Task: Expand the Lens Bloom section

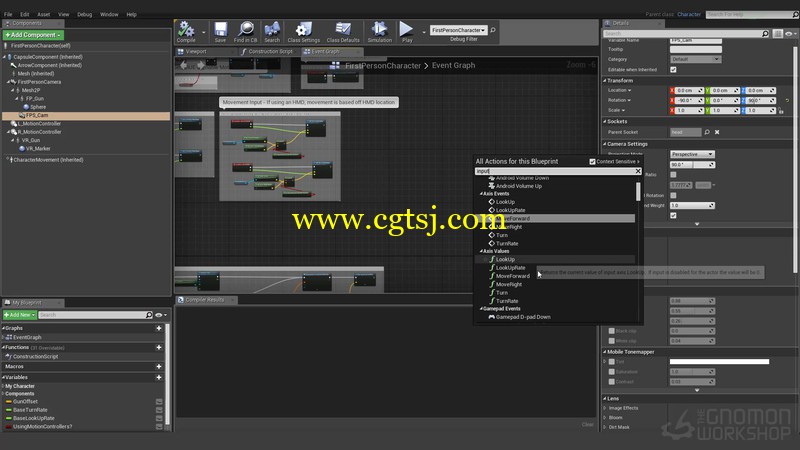Action: tap(605, 418)
